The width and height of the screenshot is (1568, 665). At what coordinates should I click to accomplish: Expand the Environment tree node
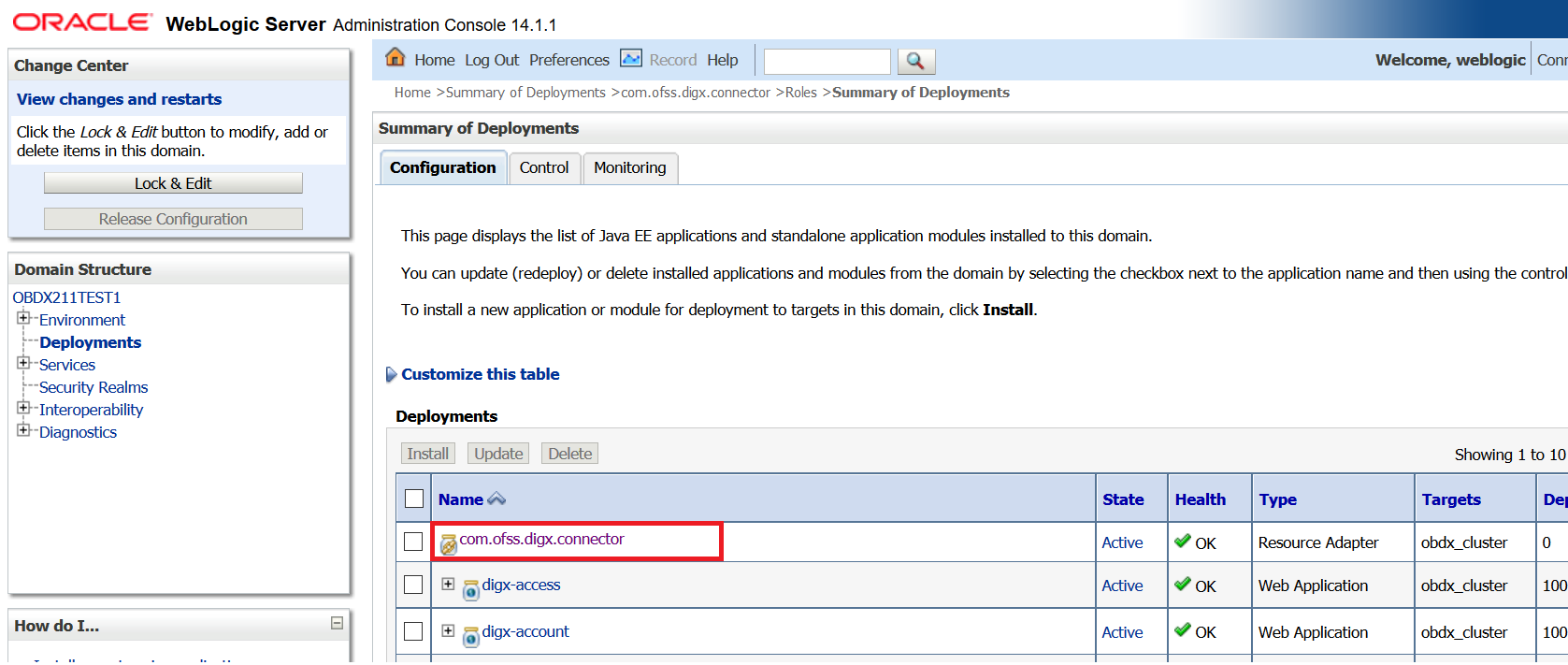23,318
